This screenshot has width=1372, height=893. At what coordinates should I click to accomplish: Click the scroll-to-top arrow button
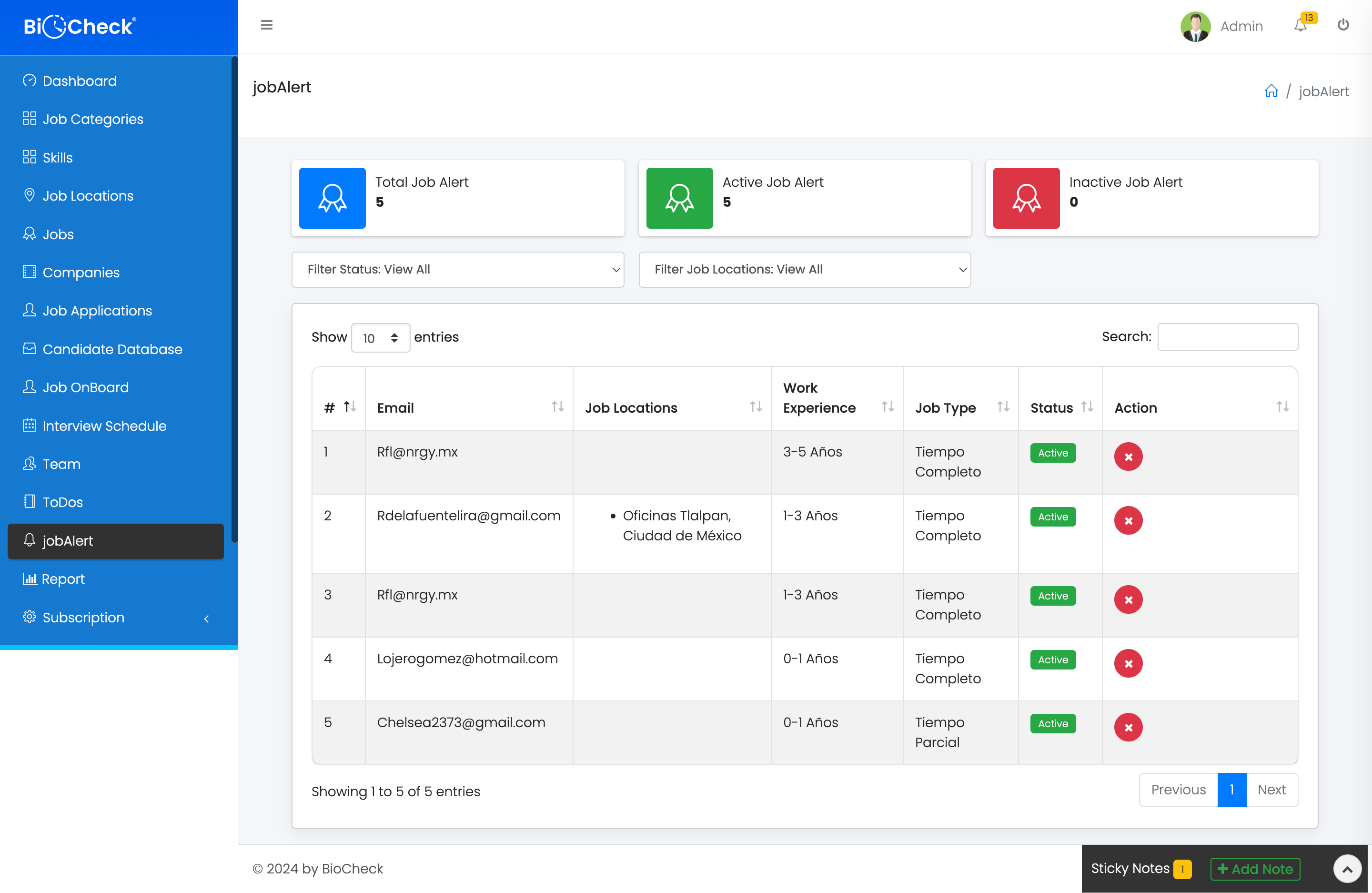pos(1347,869)
